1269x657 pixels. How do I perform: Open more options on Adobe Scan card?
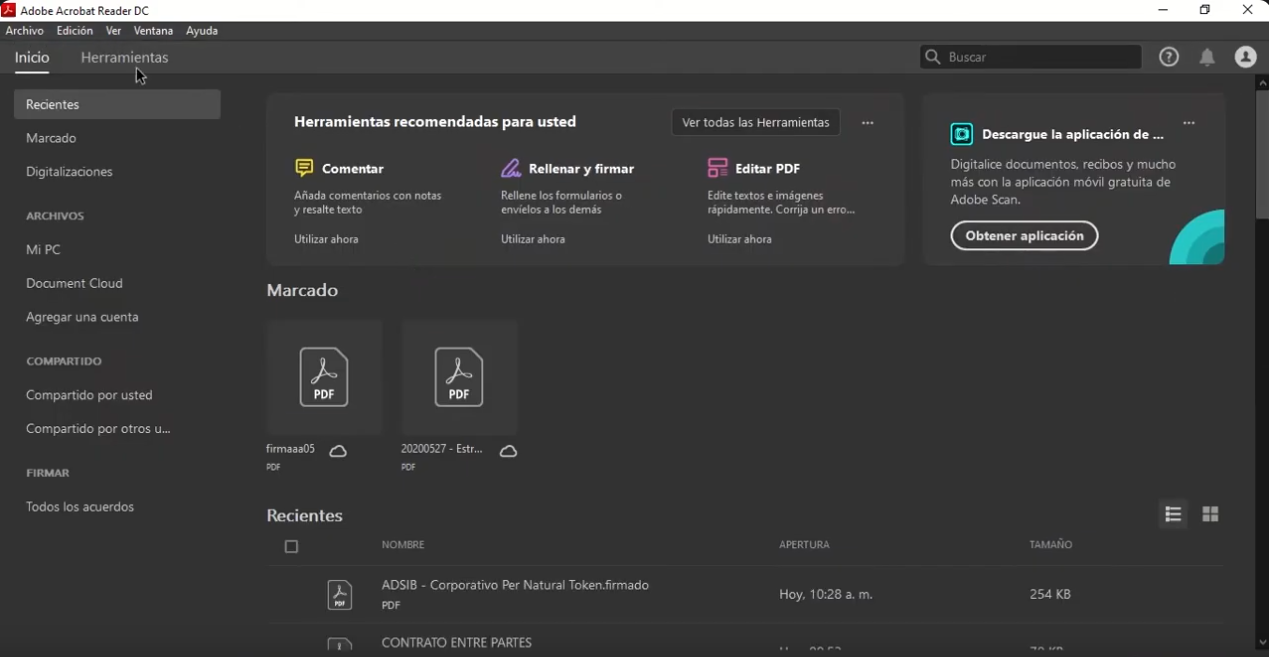coord(1189,123)
